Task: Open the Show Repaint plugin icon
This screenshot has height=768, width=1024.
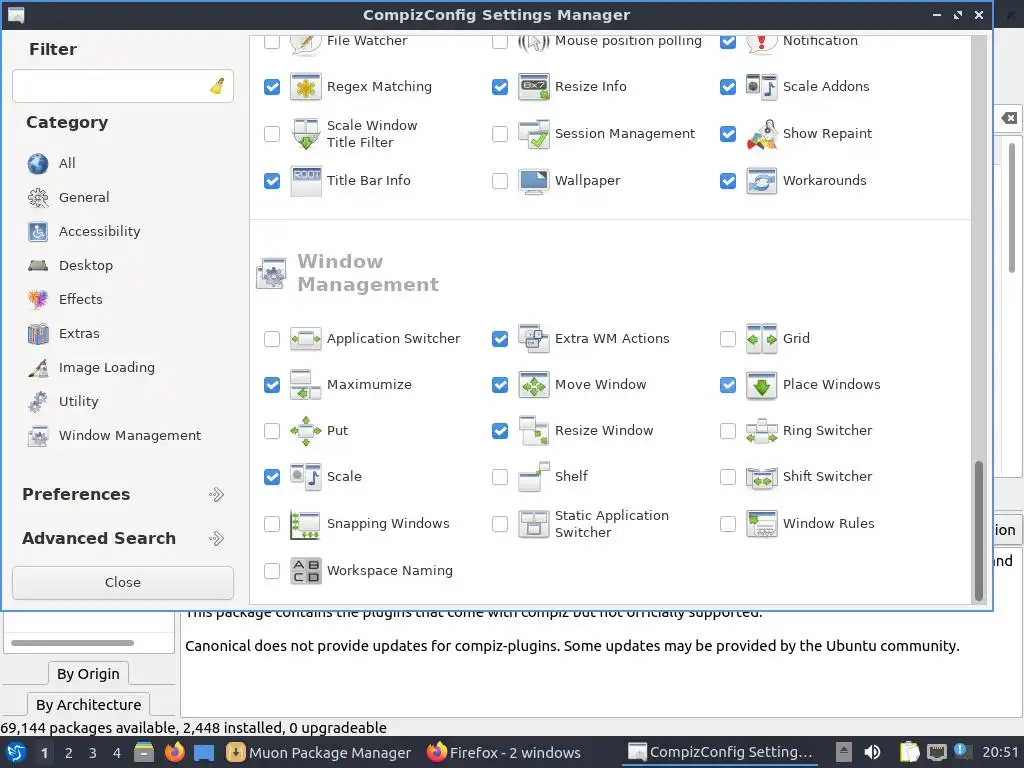Action: pyautogui.click(x=761, y=134)
